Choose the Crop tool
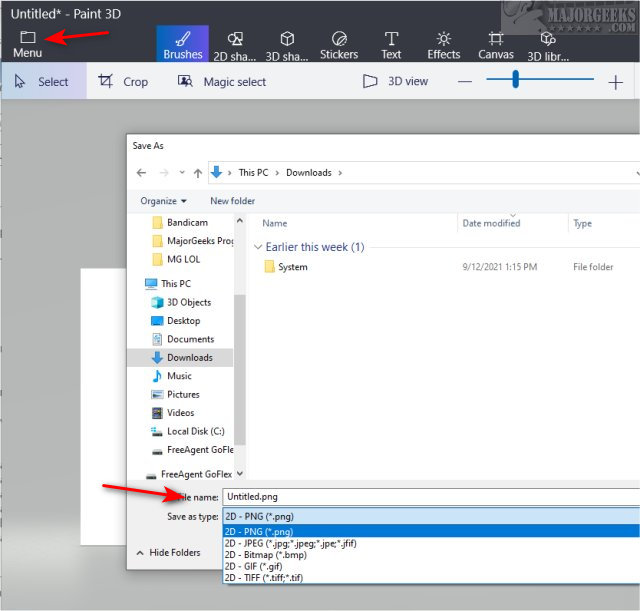Screen dimensions: 640x611 (123, 81)
